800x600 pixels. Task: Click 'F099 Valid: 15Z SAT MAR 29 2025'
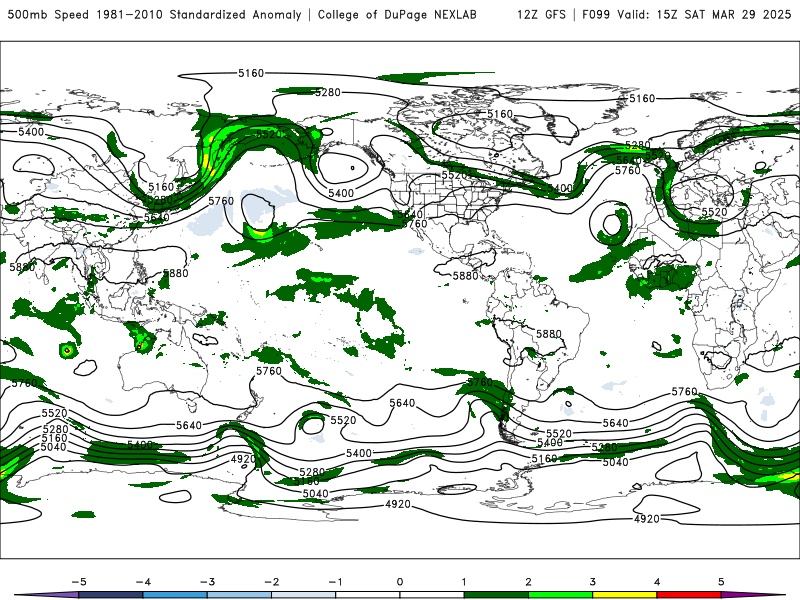coord(687,14)
